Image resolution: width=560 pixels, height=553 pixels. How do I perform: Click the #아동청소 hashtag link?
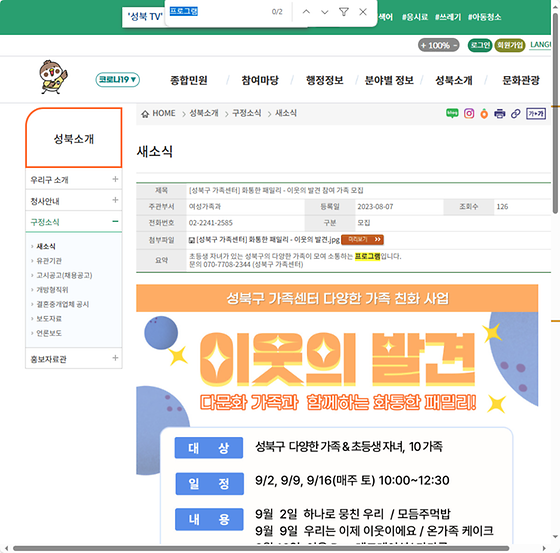click(x=484, y=17)
